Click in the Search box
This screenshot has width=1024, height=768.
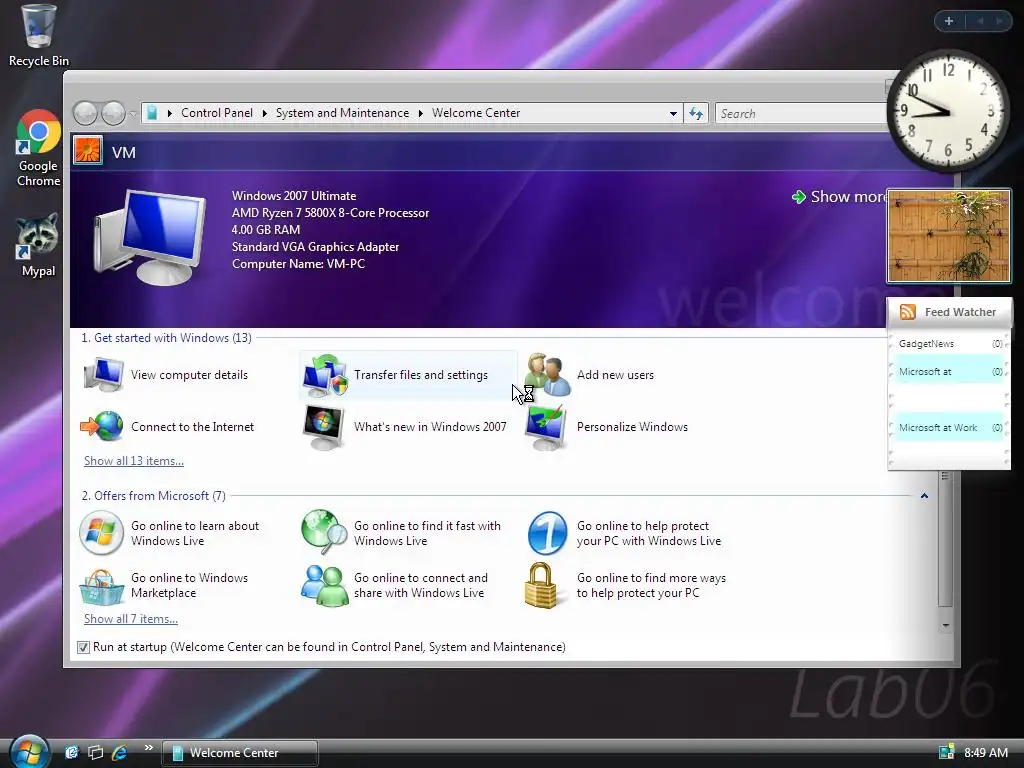tap(801, 114)
